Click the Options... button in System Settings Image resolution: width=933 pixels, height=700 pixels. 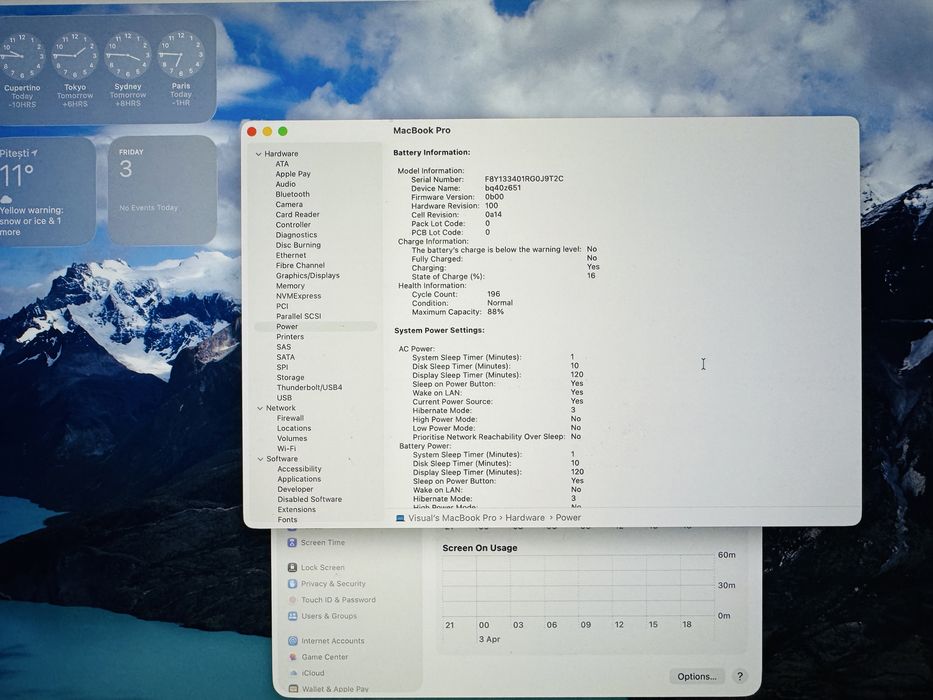tap(697, 677)
